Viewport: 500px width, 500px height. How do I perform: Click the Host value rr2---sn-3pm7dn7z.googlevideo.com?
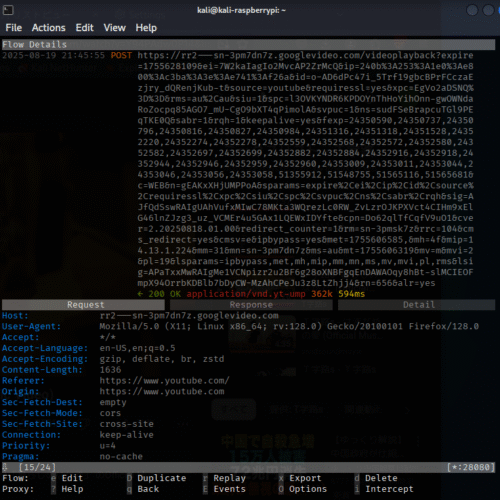pyautogui.click(x=189, y=316)
